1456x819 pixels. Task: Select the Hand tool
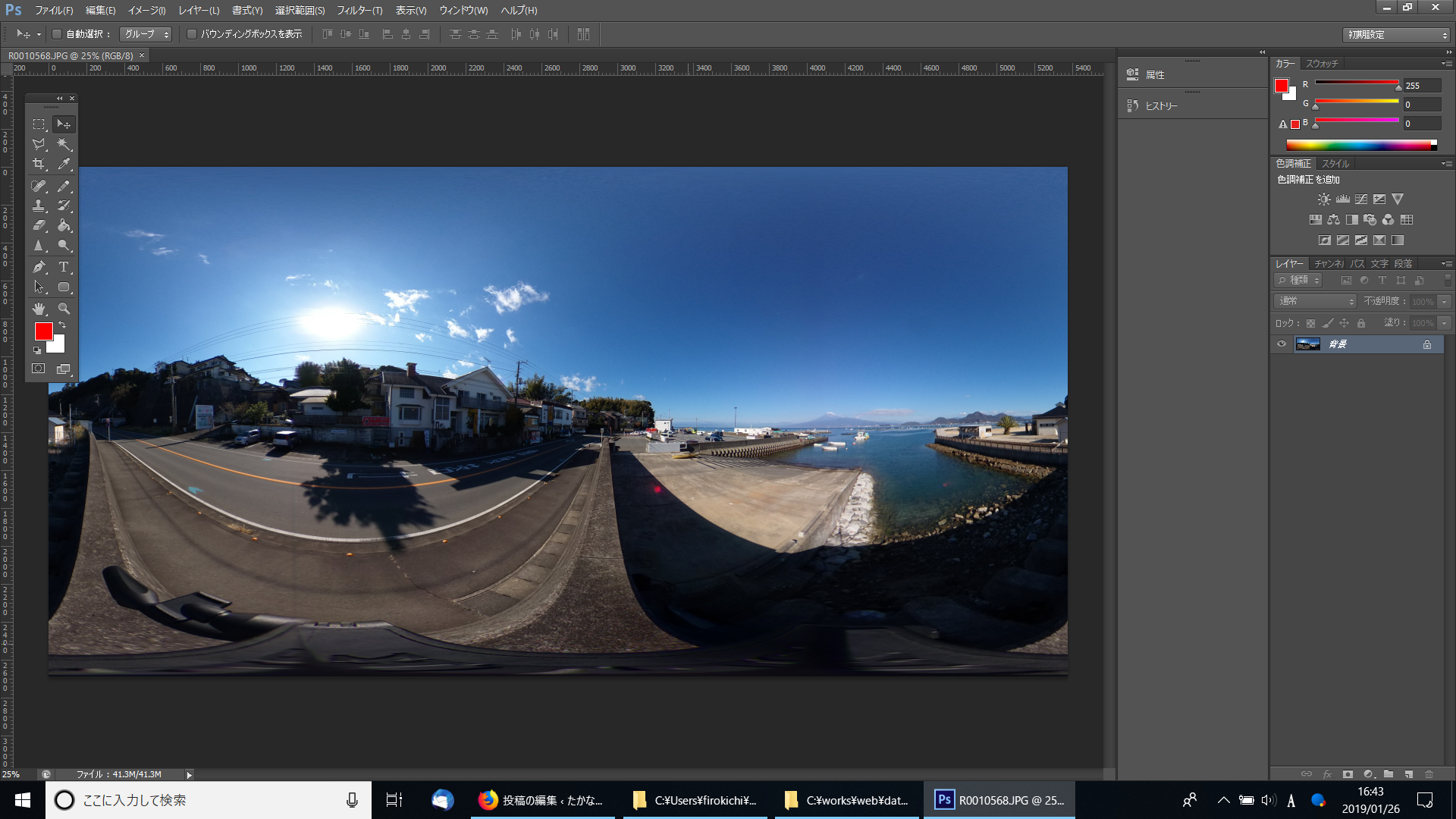(39, 309)
